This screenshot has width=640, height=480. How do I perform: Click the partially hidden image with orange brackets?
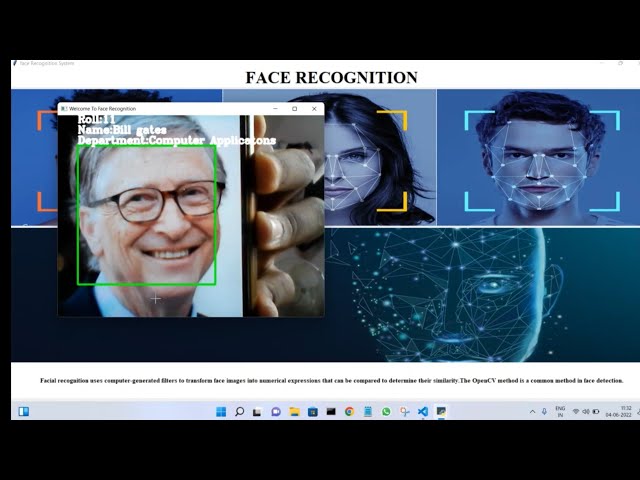[35, 157]
